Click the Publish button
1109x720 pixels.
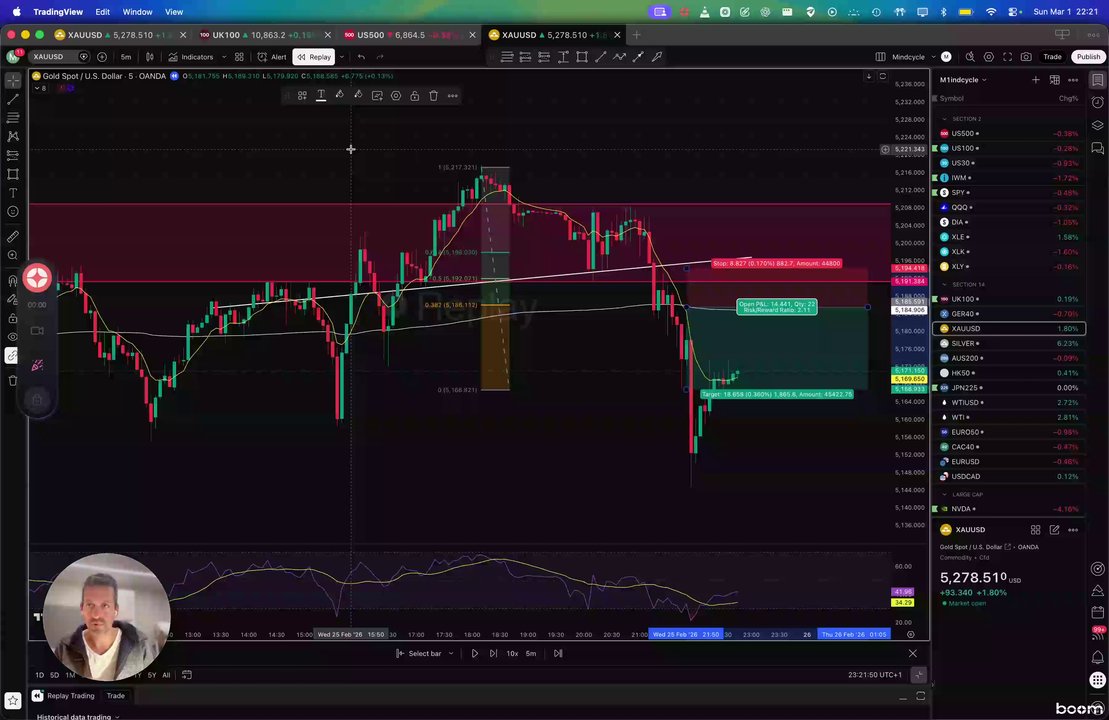1088,57
